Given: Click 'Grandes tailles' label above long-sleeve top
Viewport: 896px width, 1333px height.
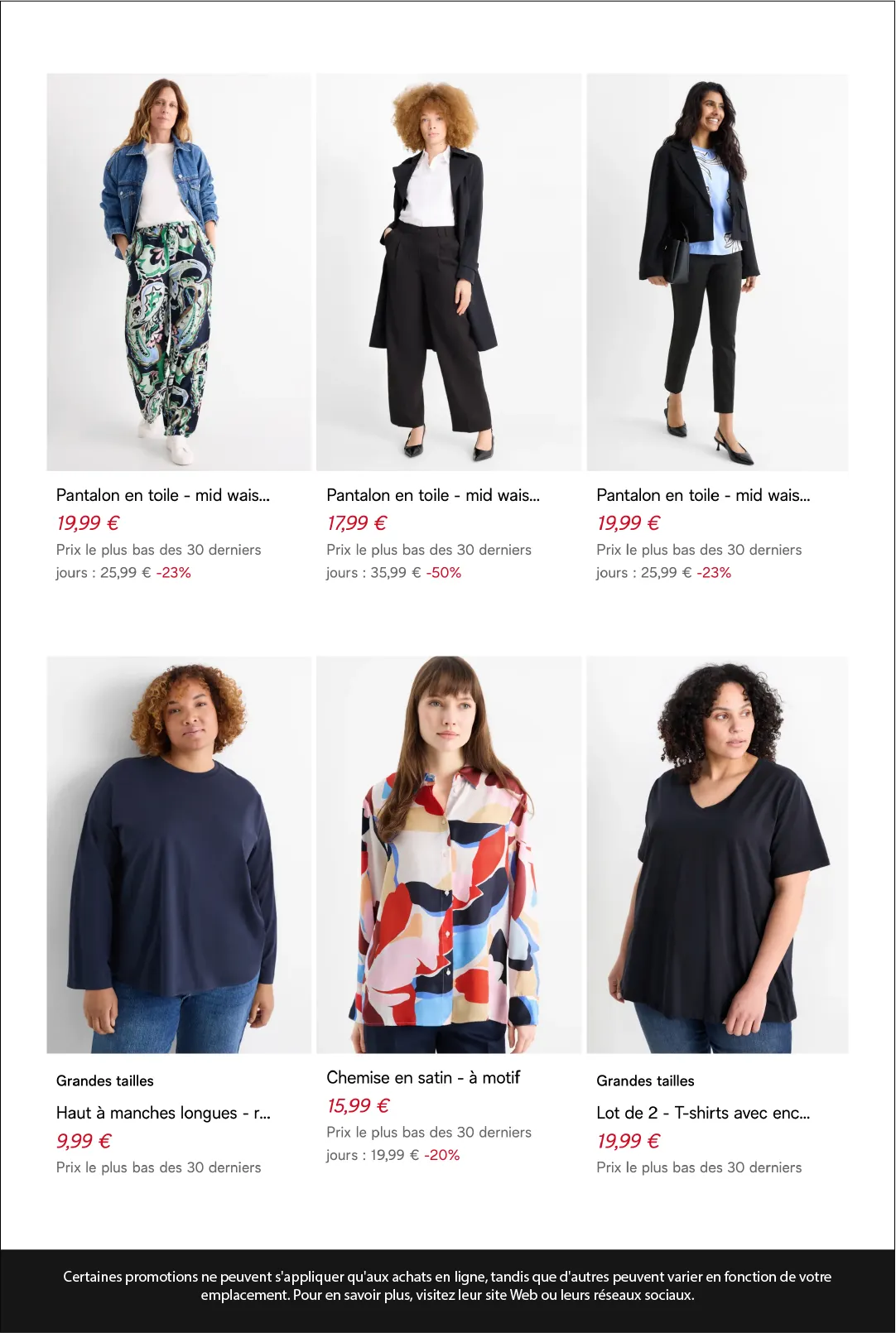Looking at the screenshot, I should [x=105, y=1080].
